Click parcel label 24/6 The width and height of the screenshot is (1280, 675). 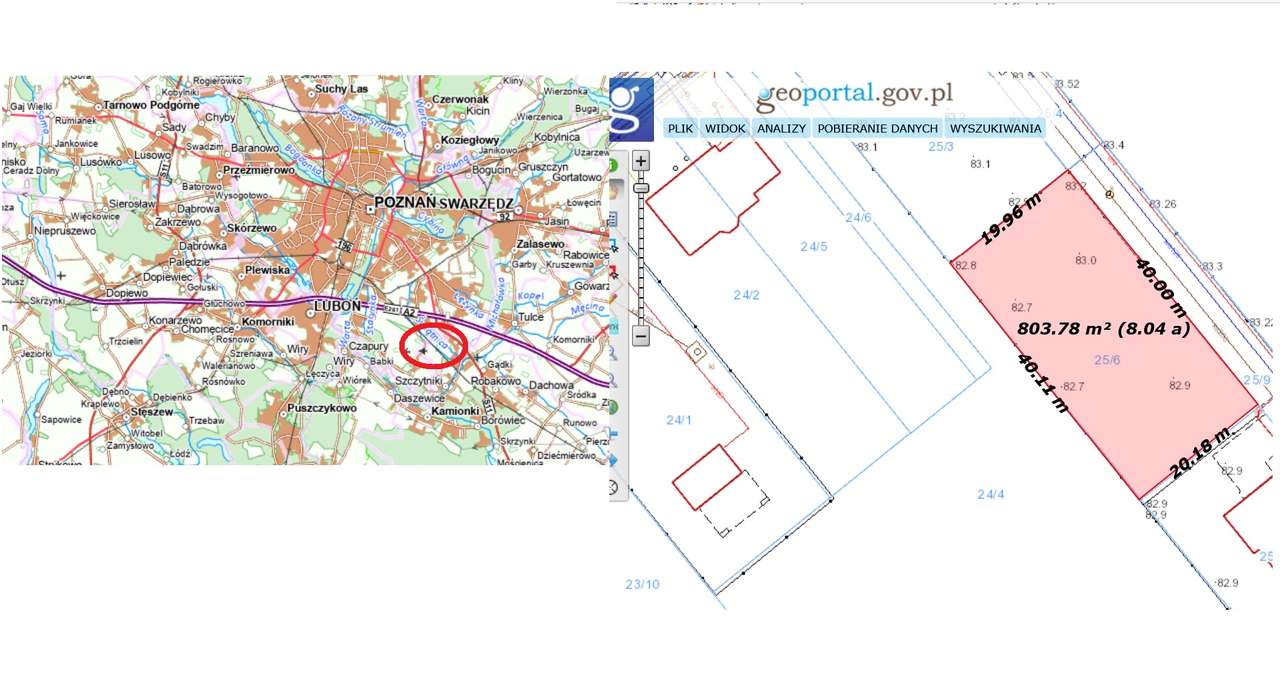pyautogui.click(x=858, y=217)
